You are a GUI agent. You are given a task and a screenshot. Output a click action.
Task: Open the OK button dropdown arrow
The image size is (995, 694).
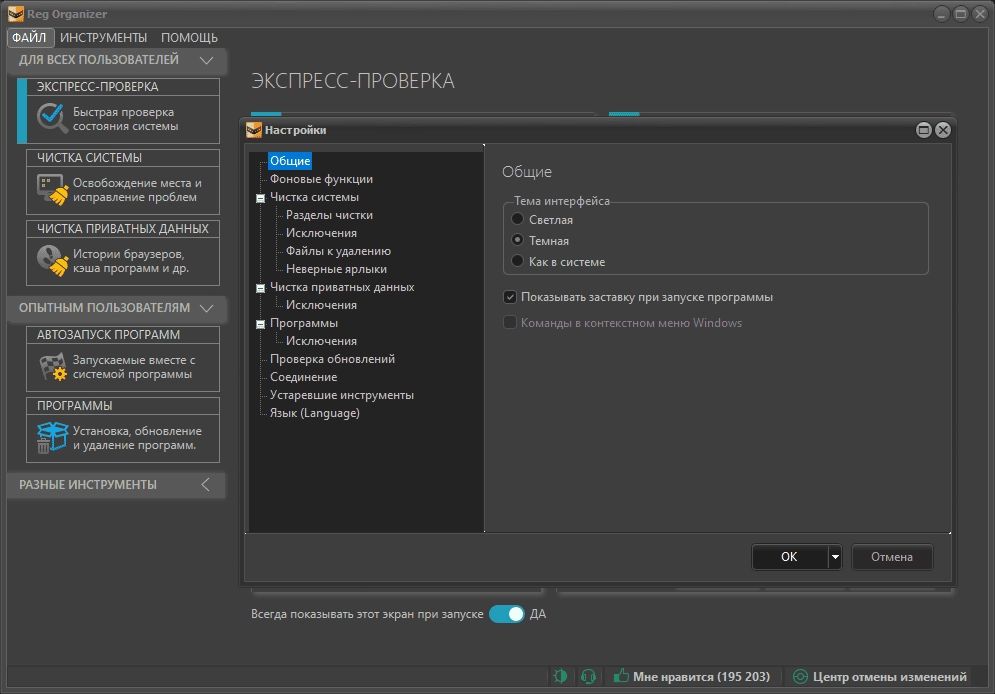coord(835,557)
